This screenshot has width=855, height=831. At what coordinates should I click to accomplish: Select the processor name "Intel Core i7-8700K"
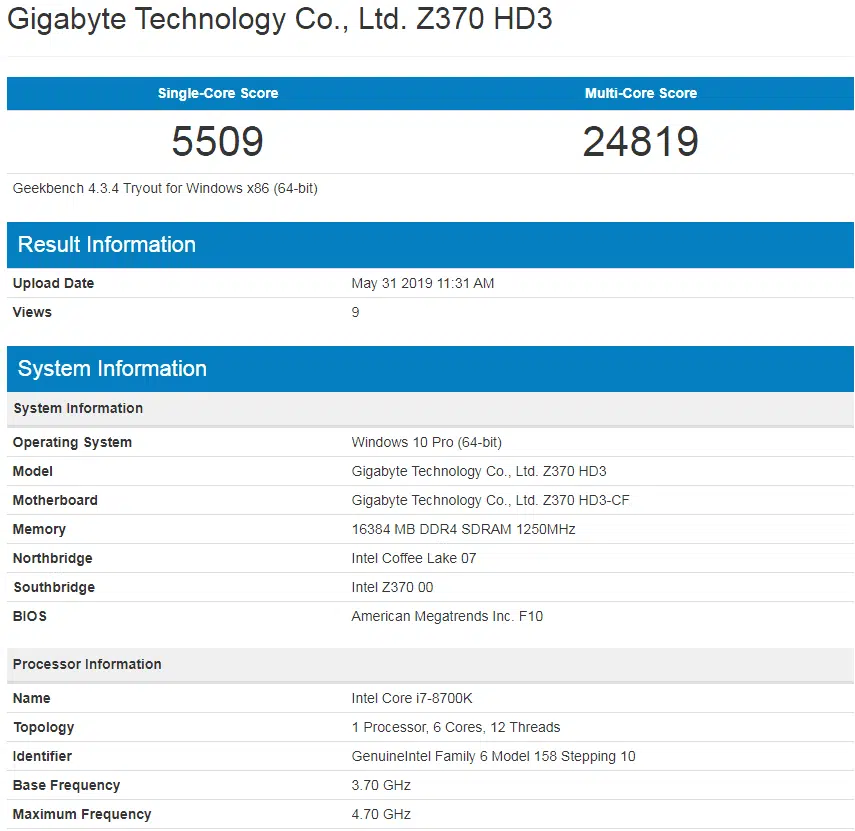pyautogui.click(x=412, y=698)
